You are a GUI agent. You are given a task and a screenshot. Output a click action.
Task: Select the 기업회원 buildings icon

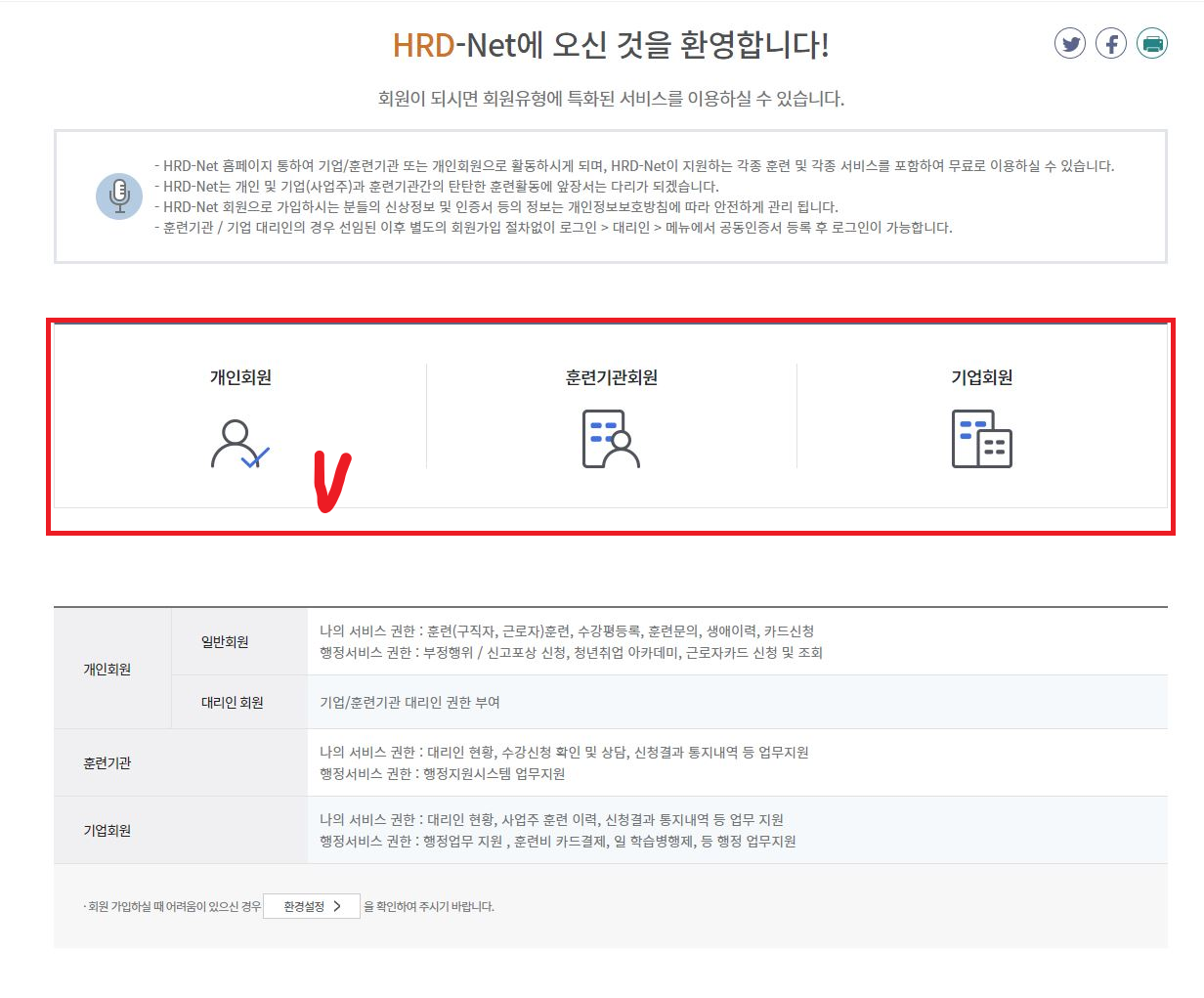point(981,439)
